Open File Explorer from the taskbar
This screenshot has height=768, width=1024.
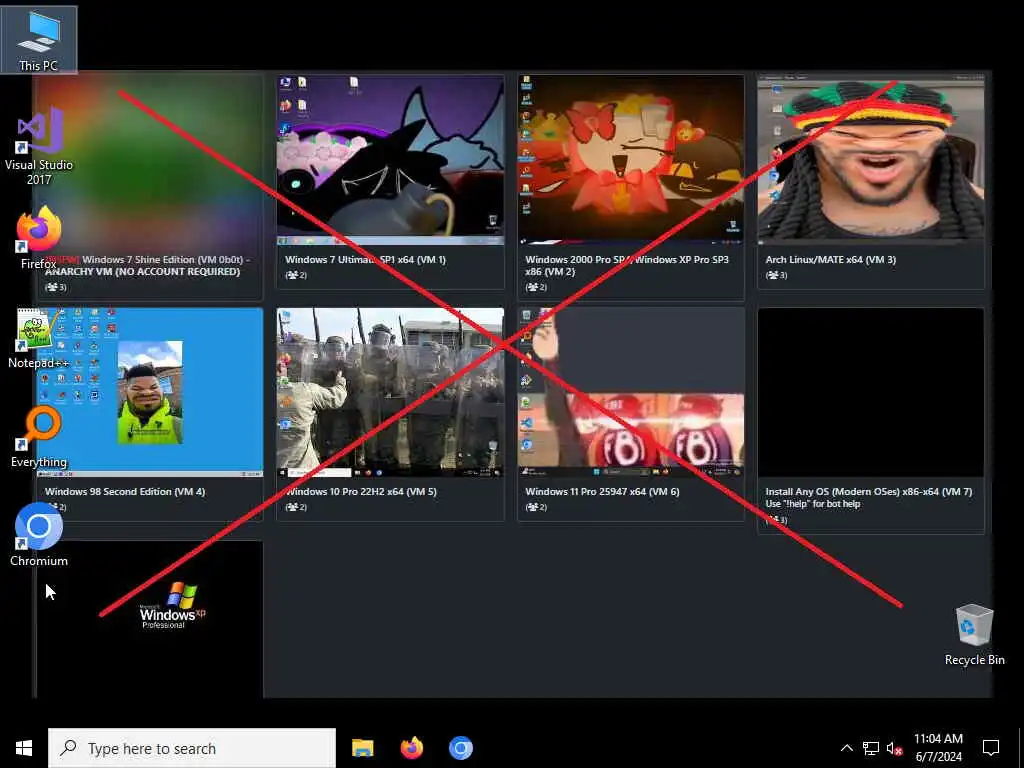coord(362,748)
